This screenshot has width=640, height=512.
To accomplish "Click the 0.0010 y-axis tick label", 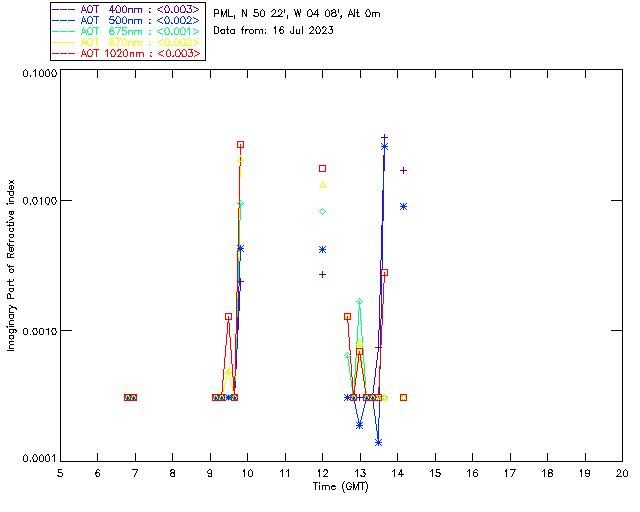I will 40,331.
